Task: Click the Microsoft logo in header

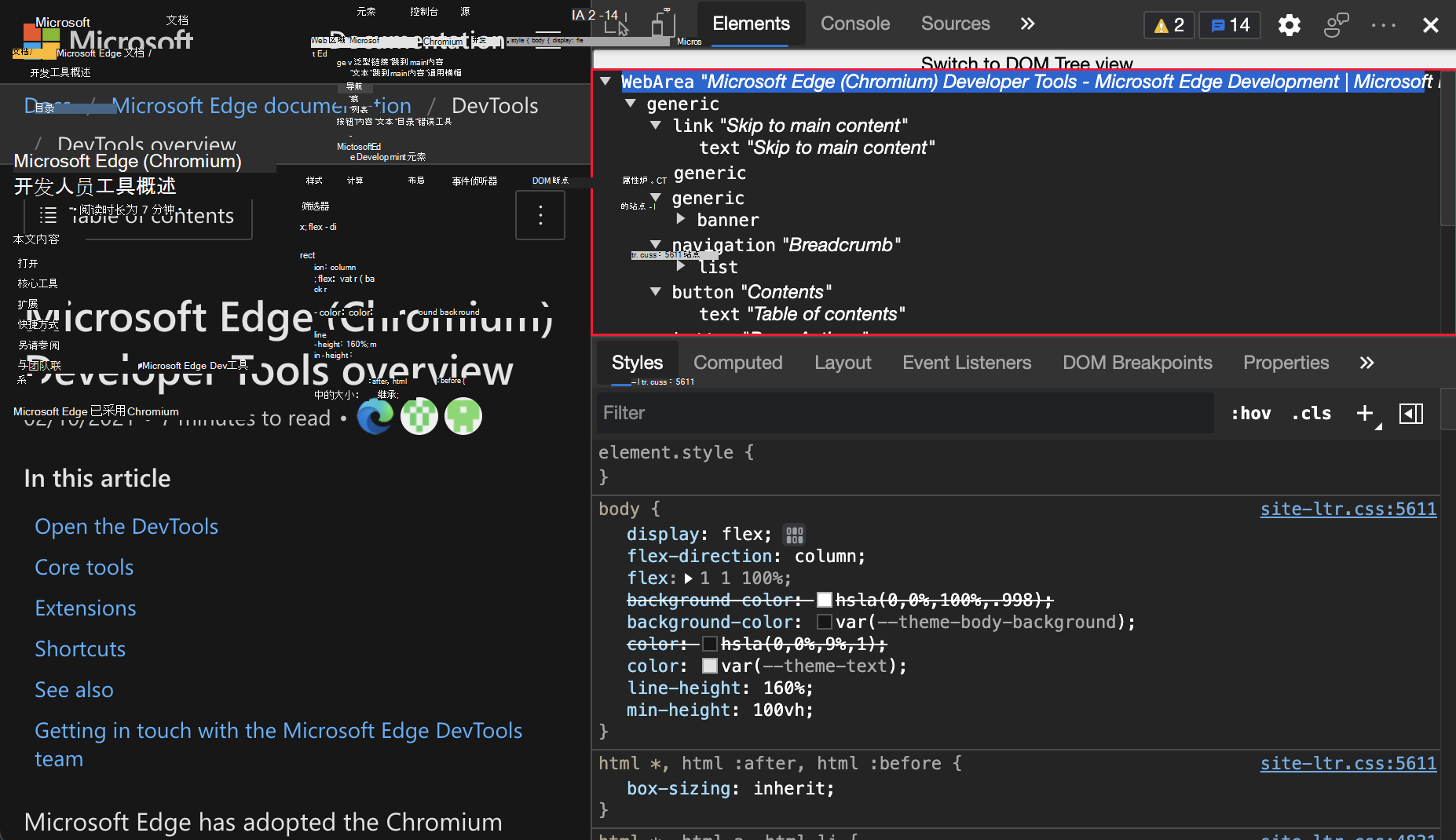Action: (x=108, y=40)
